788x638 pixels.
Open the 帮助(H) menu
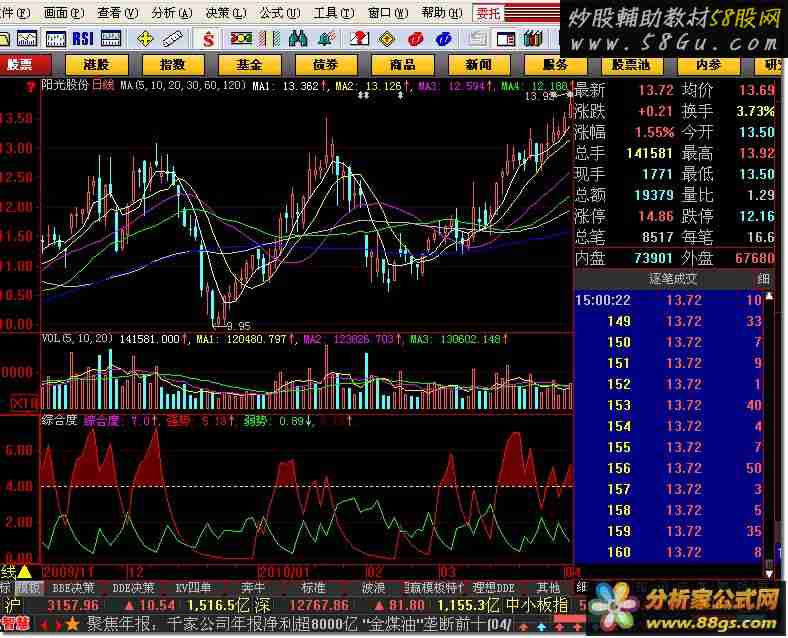pyautogui.click(x=441, y=13)
